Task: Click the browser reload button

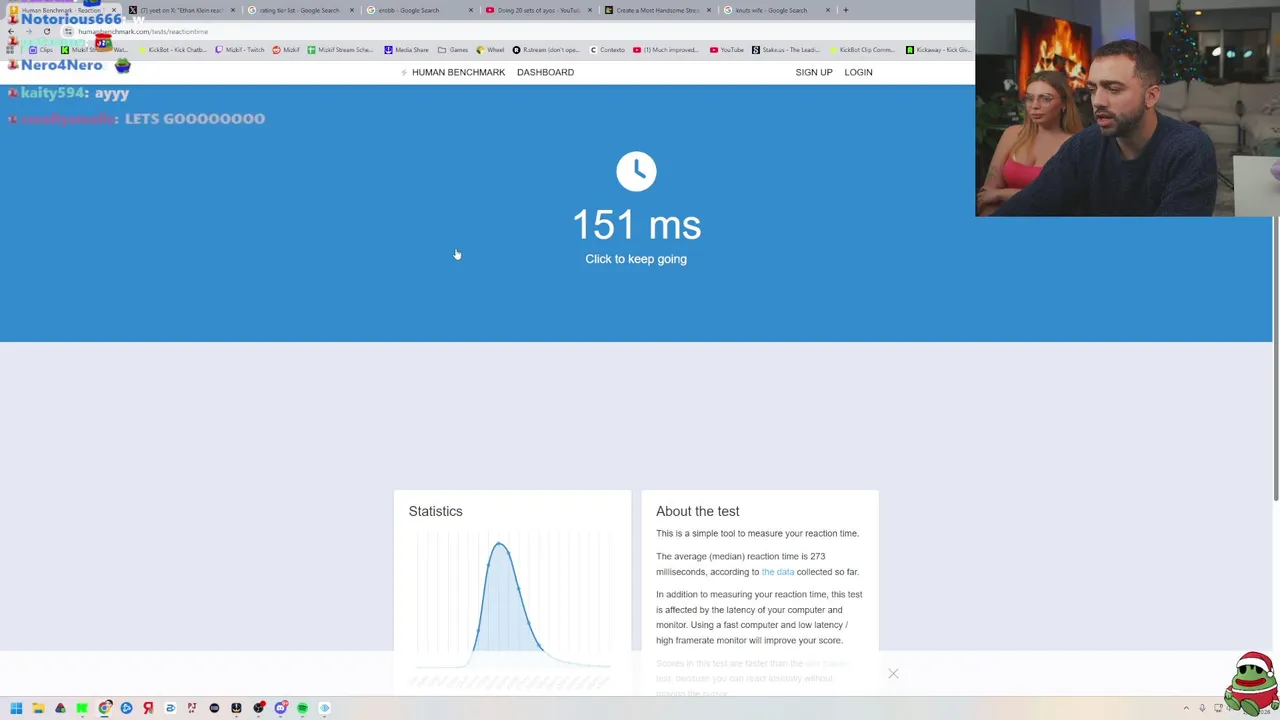Action: click(x=47, y=31)
